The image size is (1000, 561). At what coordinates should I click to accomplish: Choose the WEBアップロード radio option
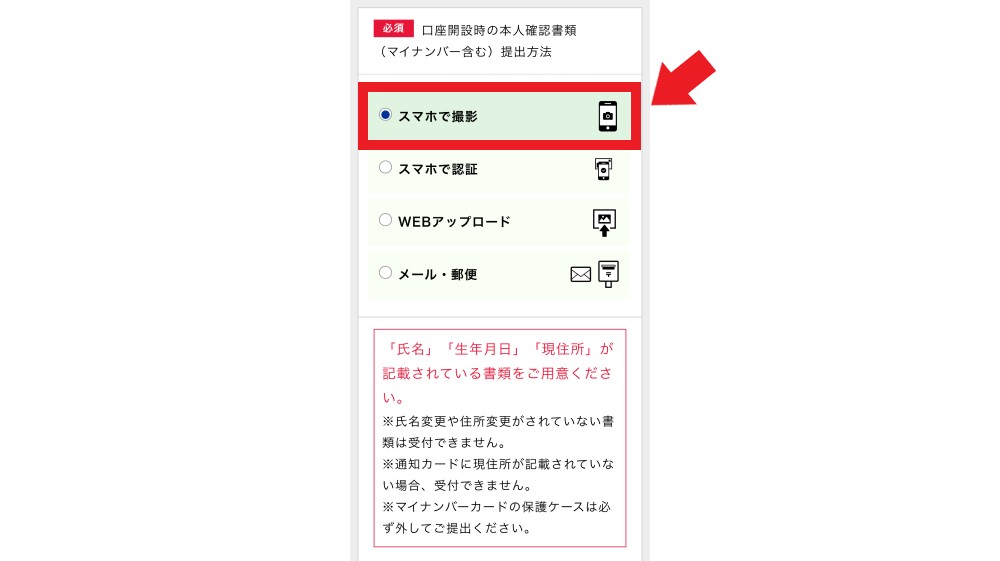tap(385, 220)
